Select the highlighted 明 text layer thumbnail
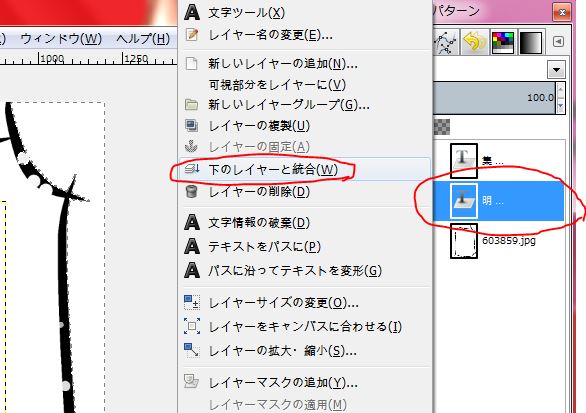The image size is (586, 413). [x=464, y=201]
